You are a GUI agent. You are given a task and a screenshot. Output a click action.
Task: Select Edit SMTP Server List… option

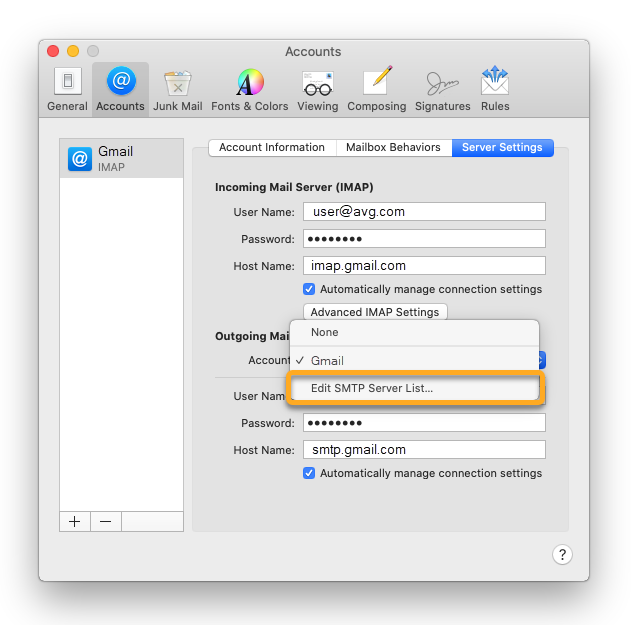pyautogui.click(x=414, y=388)
